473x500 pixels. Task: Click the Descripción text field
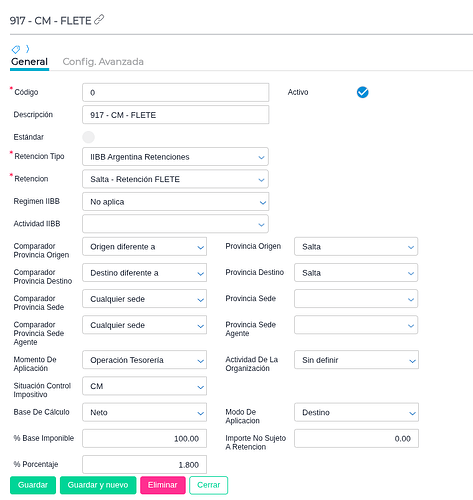point(175,115)
